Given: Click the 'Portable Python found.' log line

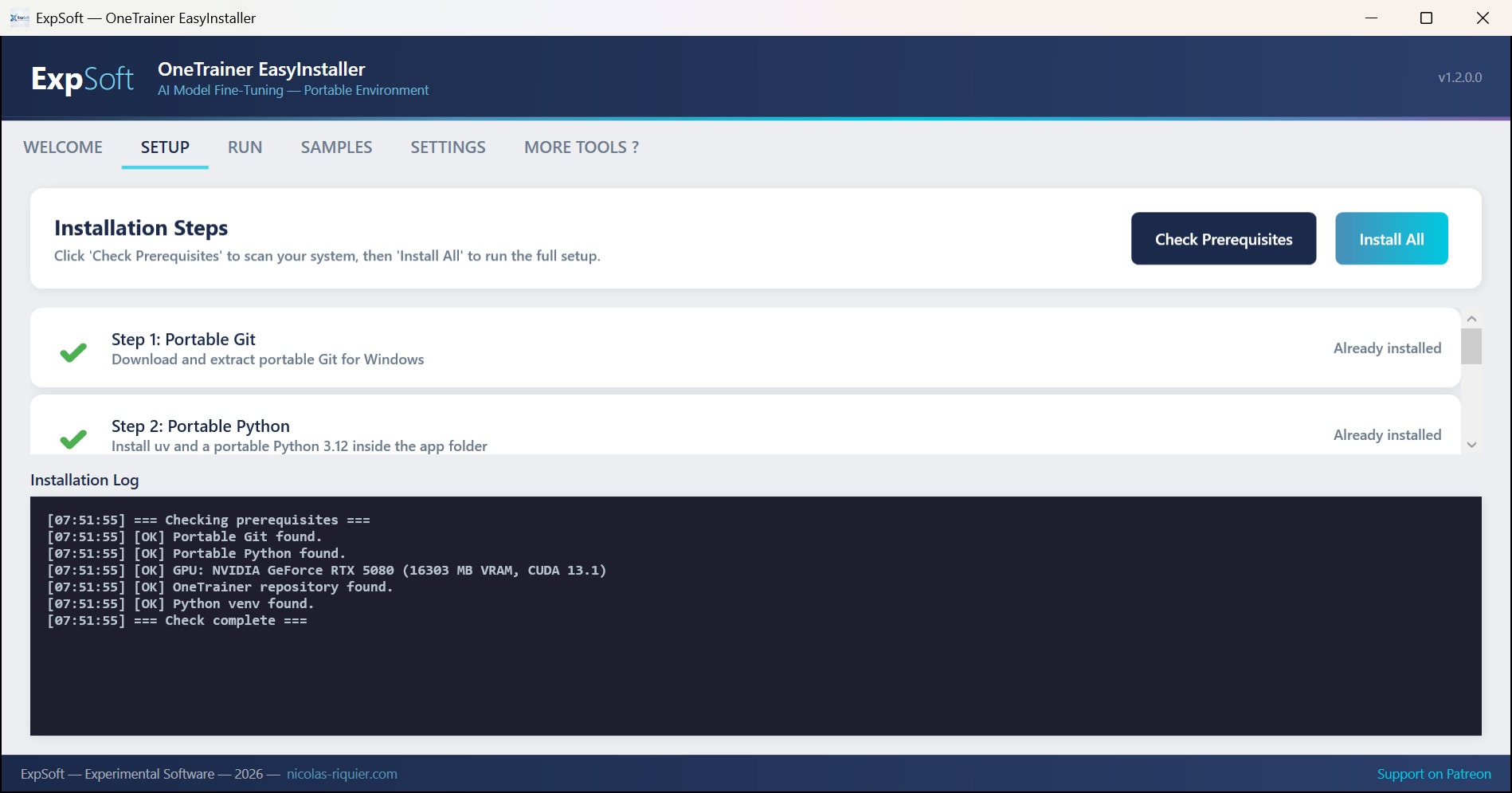Looking at the screenshot, I should pyautogui.click(x=196, y=553).
